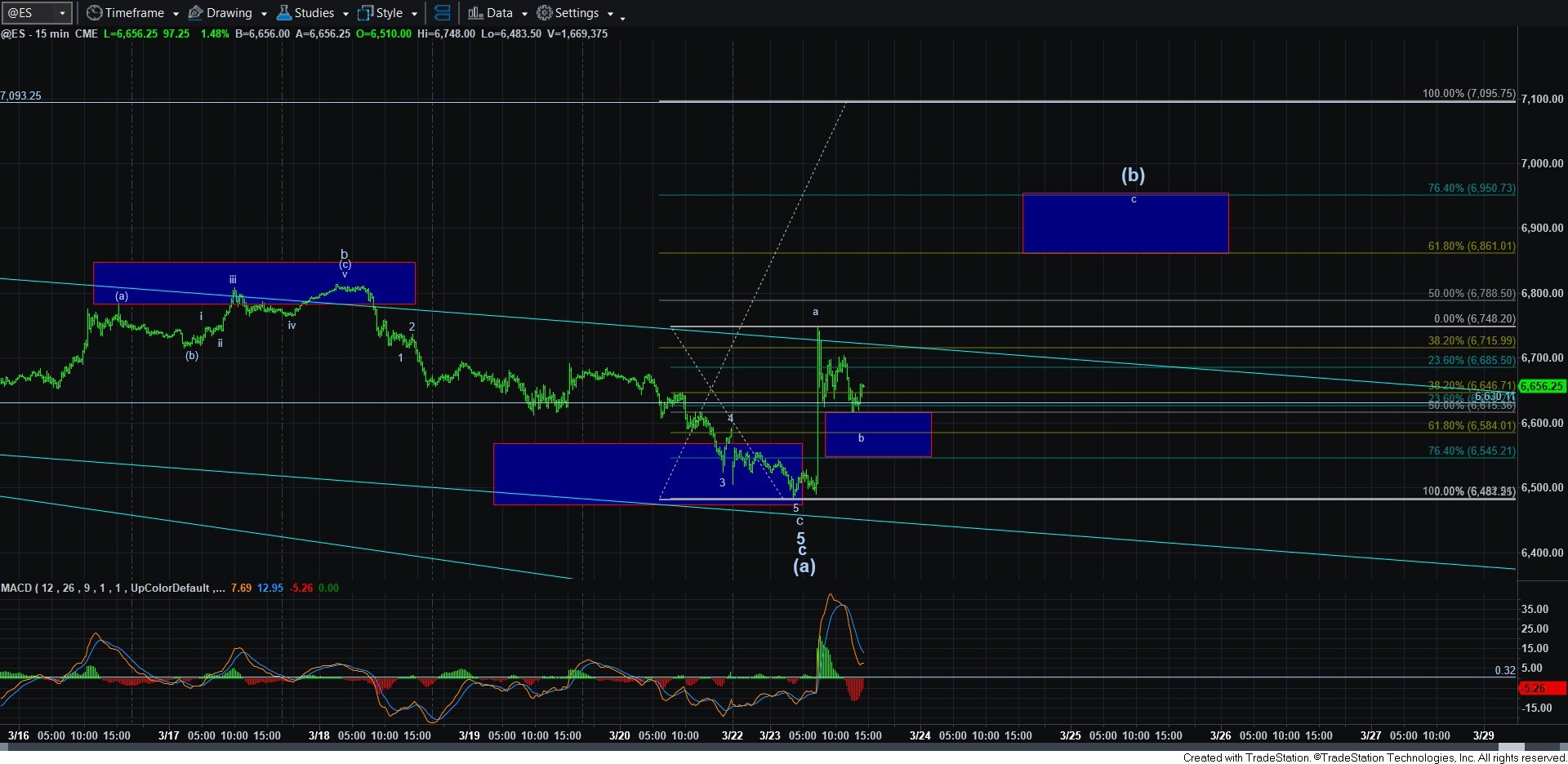Viewport: 1568px width, 764px height.
Task: Click the Timeframe clock icon
Action: click(x=95, y=13)
